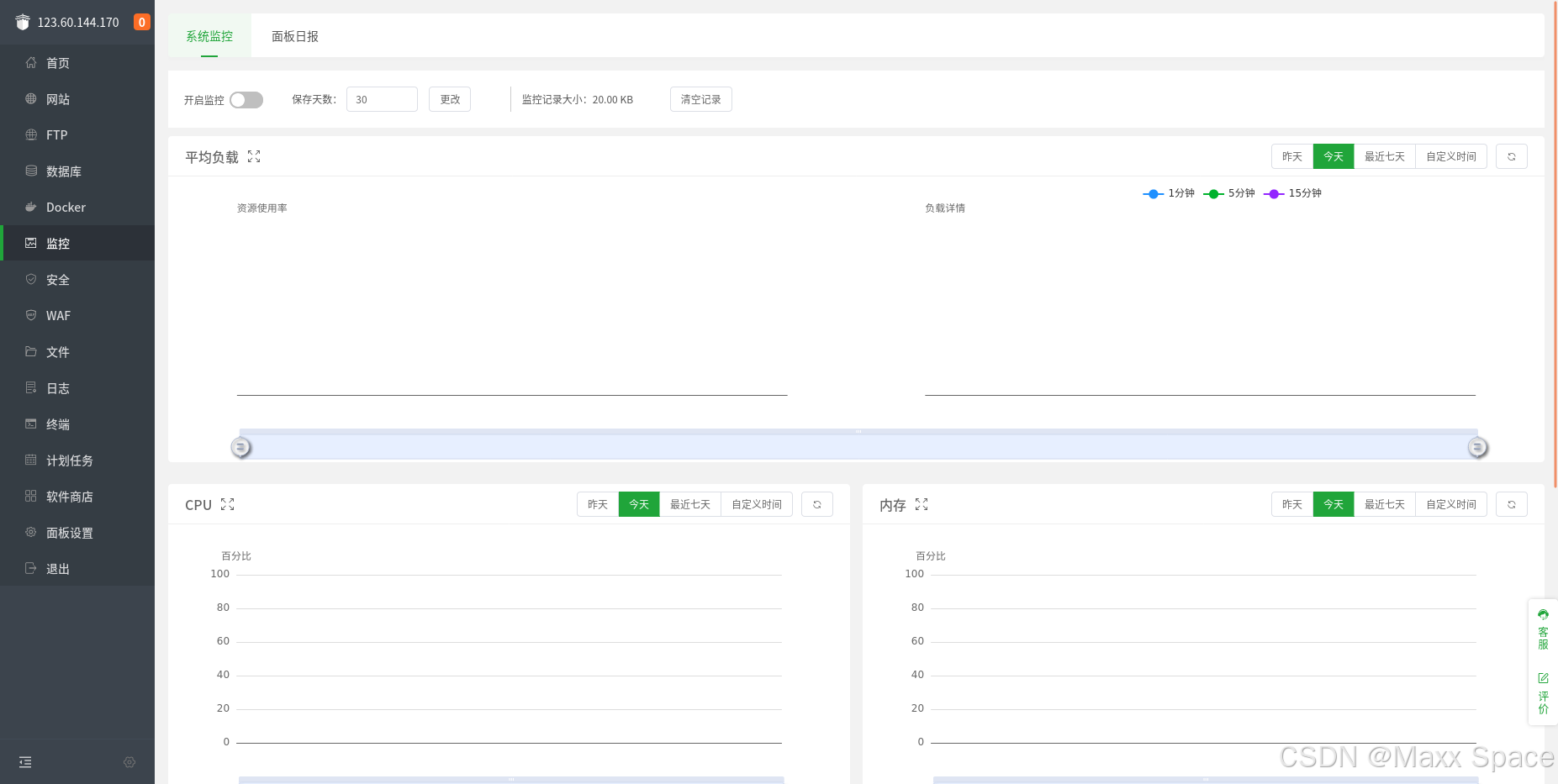Open the 计划任务 menu item
The width and height of the screenshot is (1558, 784).
[x=77, y=460]
